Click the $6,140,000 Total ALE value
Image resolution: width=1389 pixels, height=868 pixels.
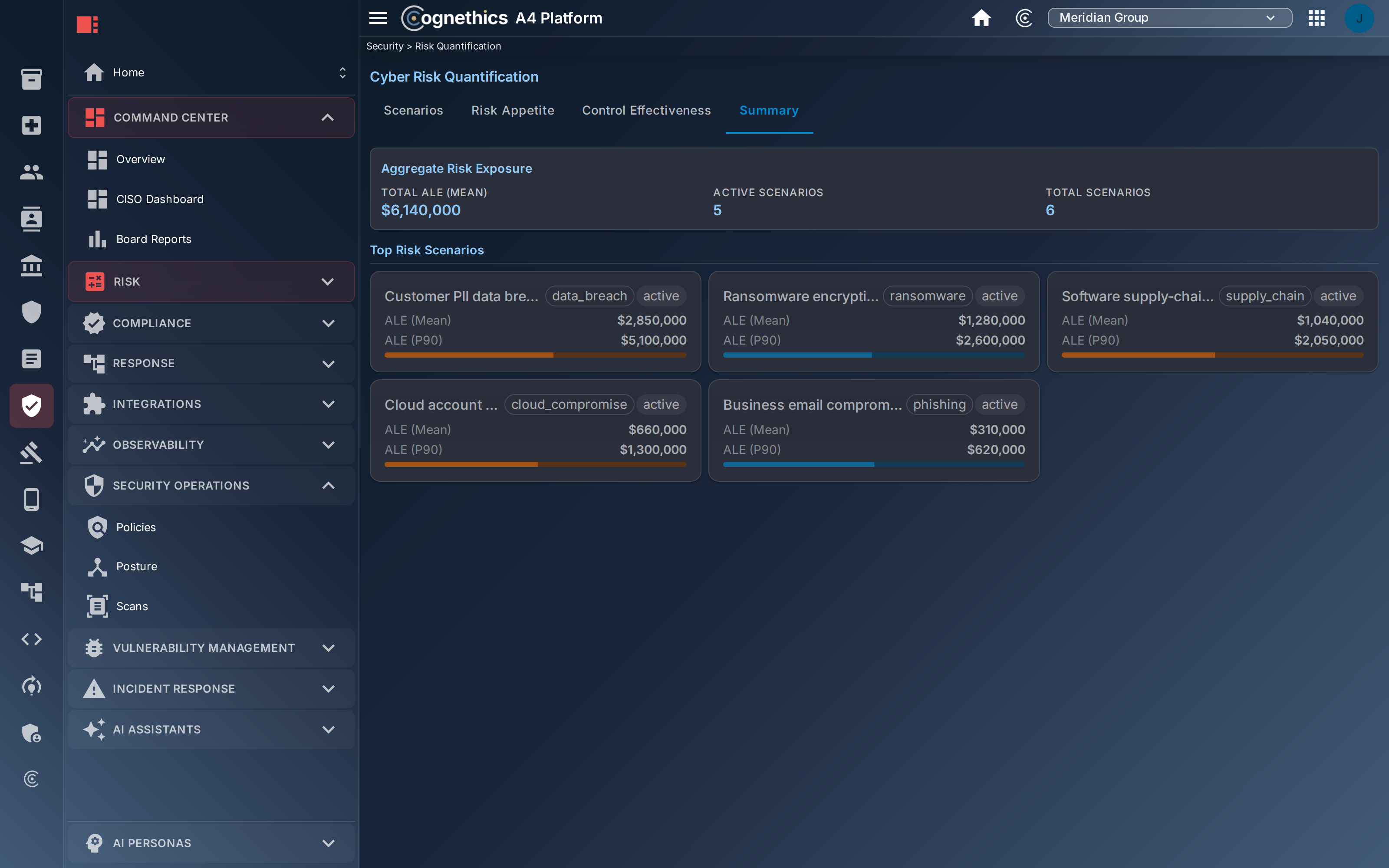click(421, 210)
